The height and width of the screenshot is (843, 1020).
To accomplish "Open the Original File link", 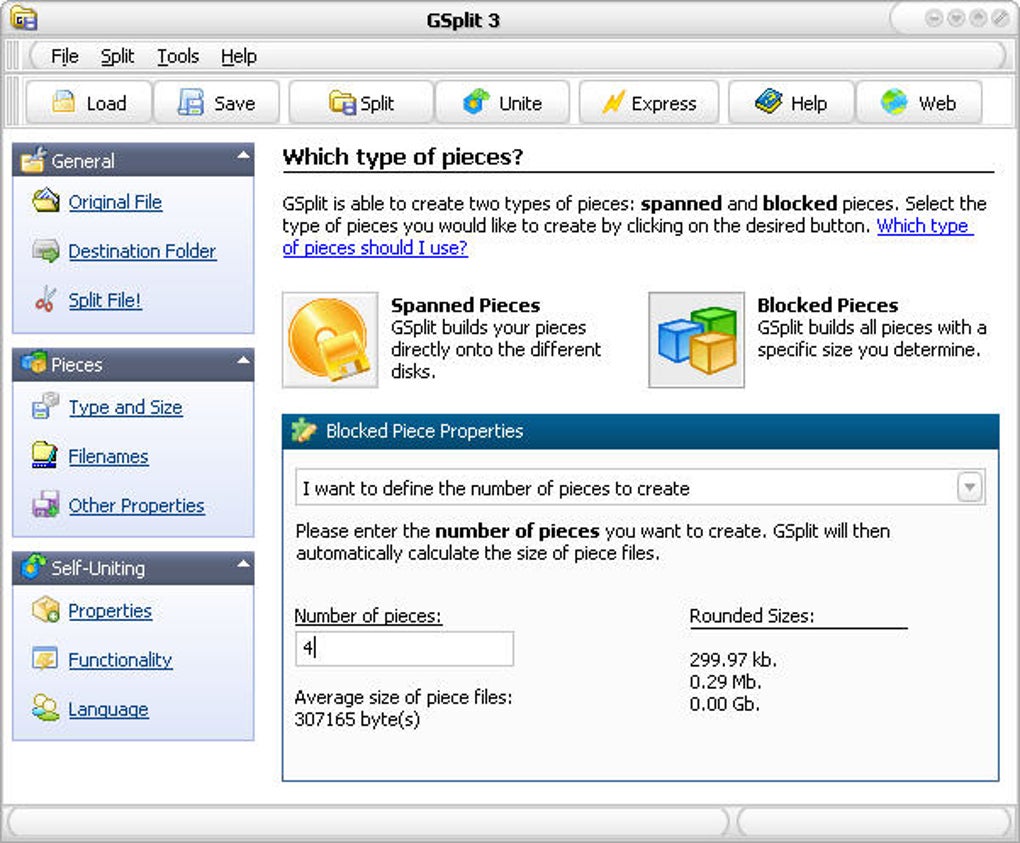I will [x=115, y=202].
